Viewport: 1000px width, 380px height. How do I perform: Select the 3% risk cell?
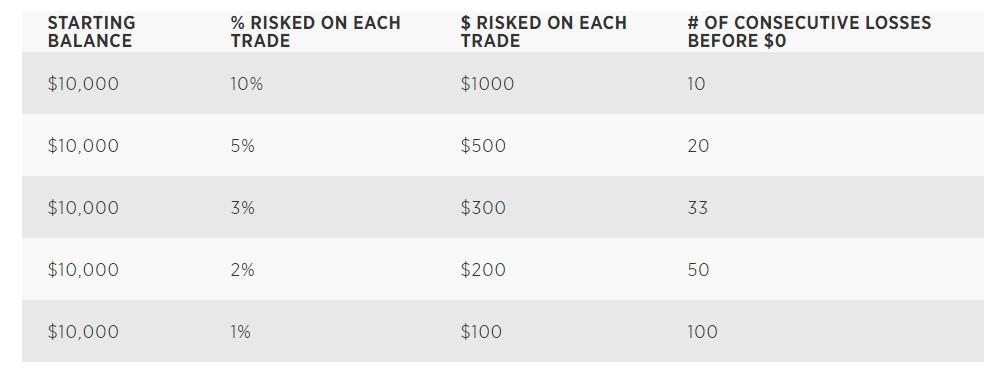(x=242, y=208)
